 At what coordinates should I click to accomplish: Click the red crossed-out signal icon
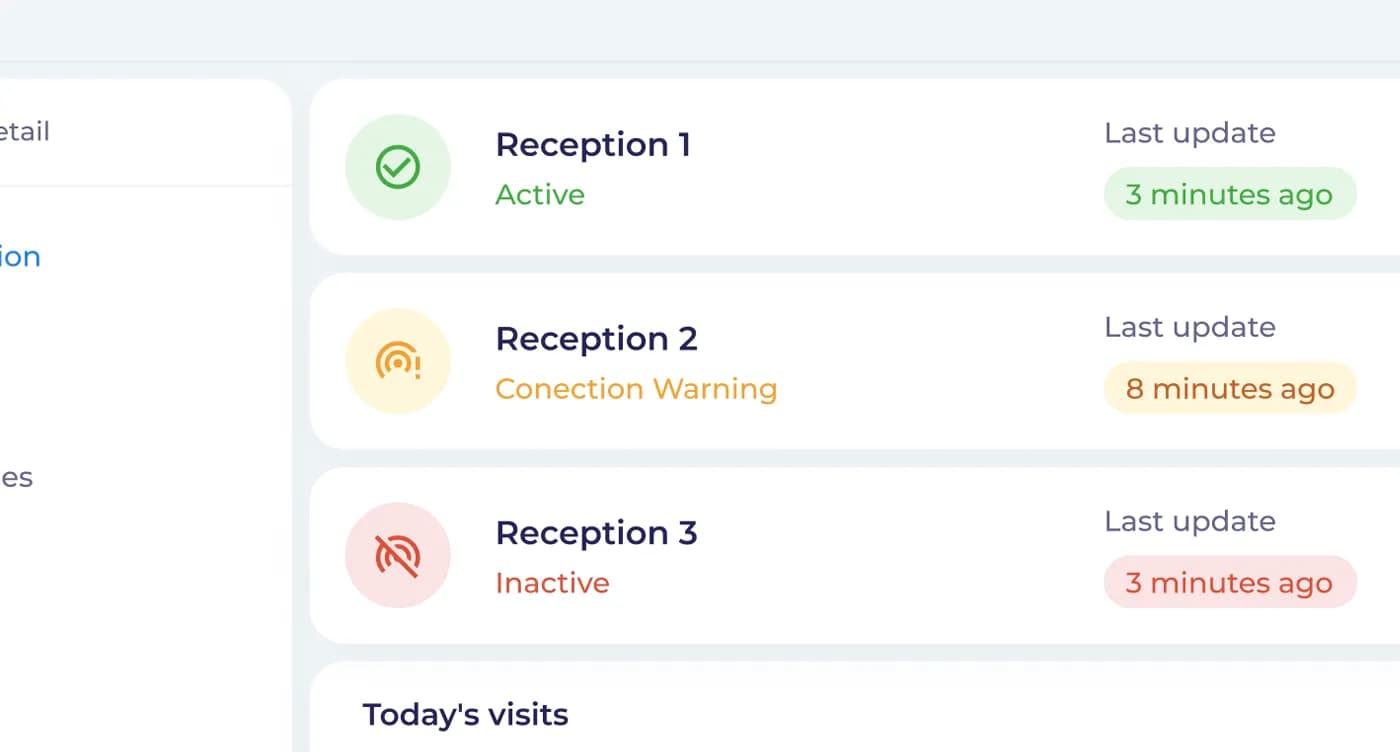(397, 555)
